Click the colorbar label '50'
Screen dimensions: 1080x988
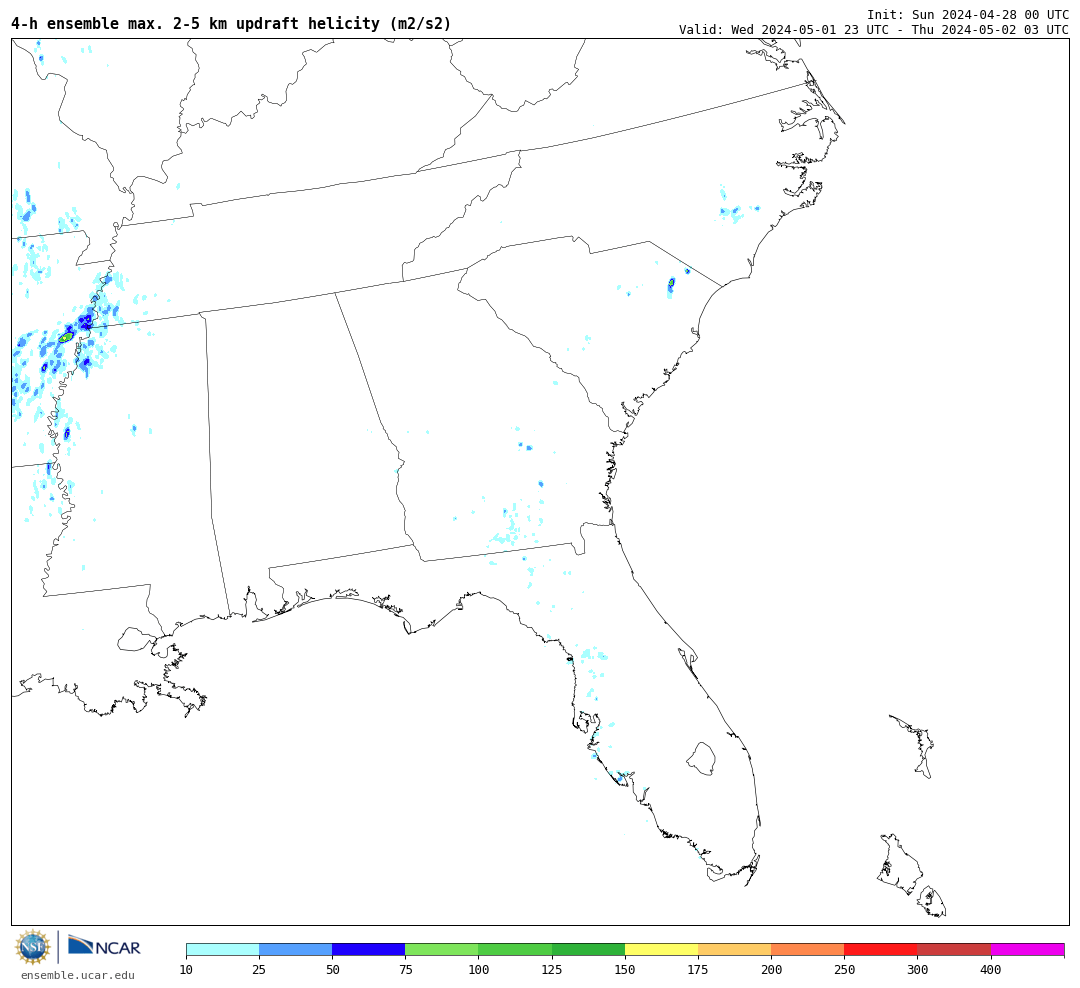click(332, 970)
